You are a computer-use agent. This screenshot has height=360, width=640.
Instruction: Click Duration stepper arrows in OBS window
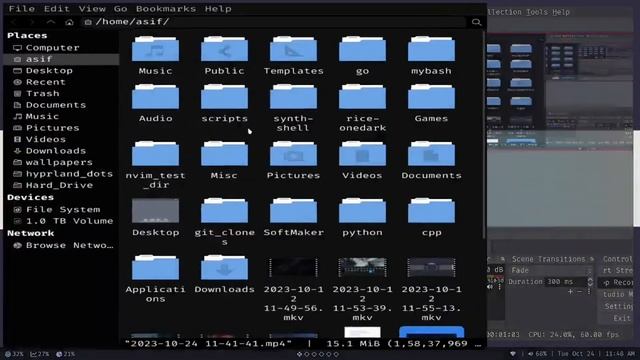(590, 282)
